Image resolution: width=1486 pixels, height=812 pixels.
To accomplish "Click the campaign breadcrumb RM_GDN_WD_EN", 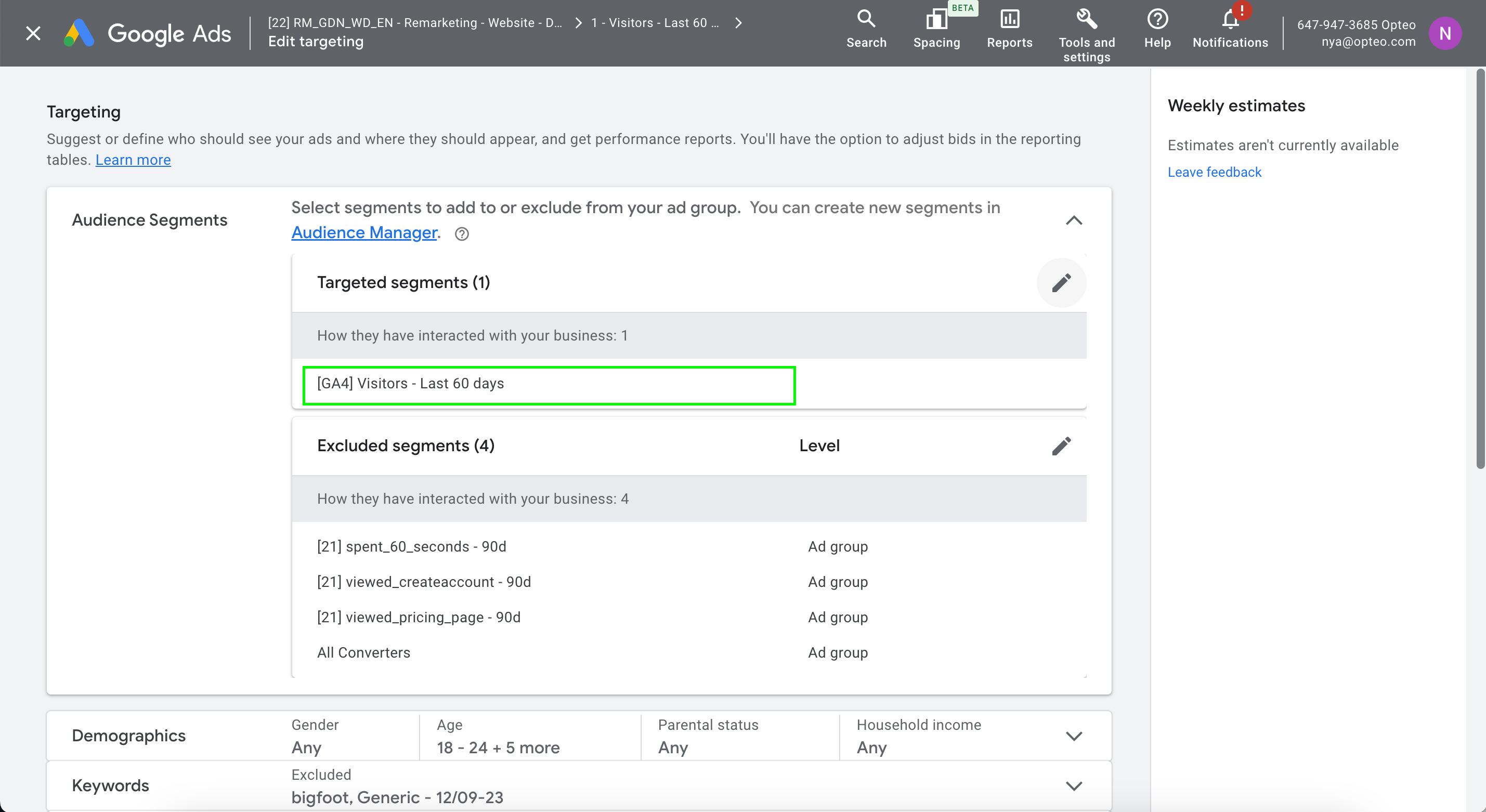I will [x=415, y=23].
